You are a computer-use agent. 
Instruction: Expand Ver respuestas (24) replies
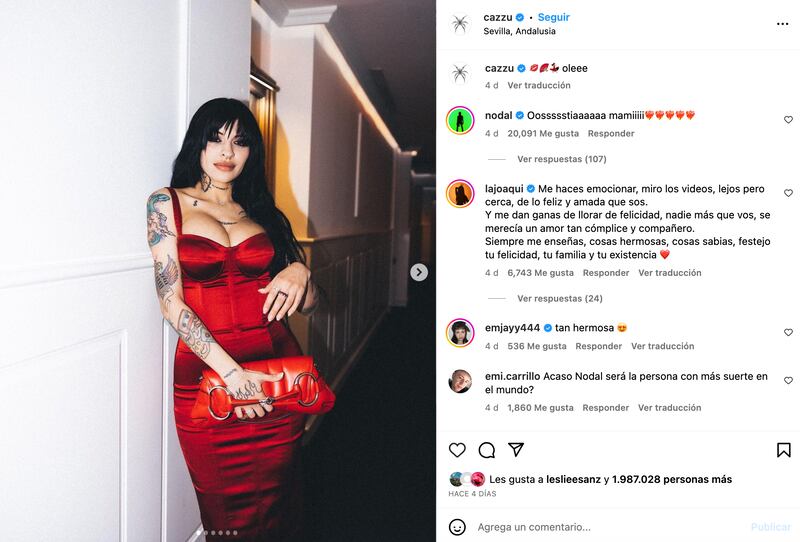point(560,299)
